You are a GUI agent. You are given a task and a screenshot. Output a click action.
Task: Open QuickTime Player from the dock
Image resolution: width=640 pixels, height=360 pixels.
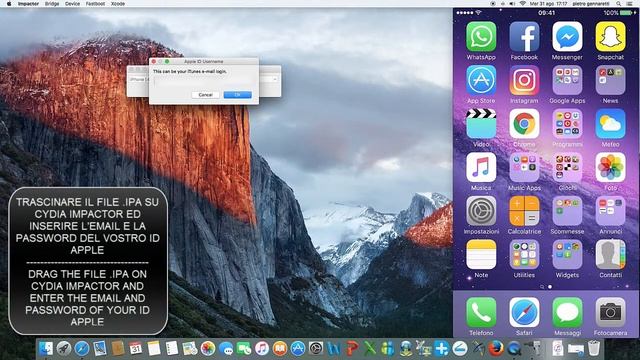(x=514, y=349)
